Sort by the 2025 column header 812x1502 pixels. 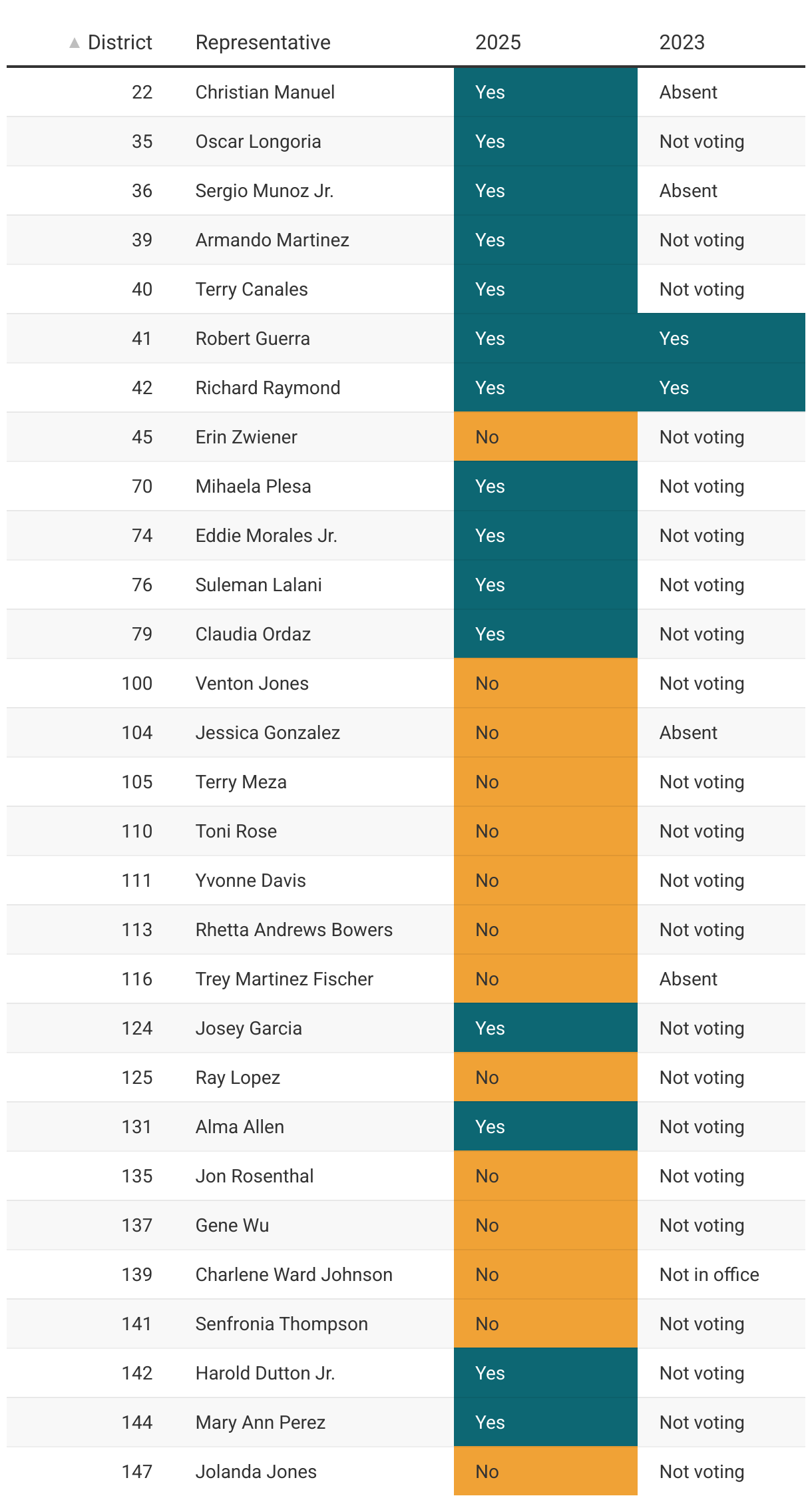coord(498,43)
